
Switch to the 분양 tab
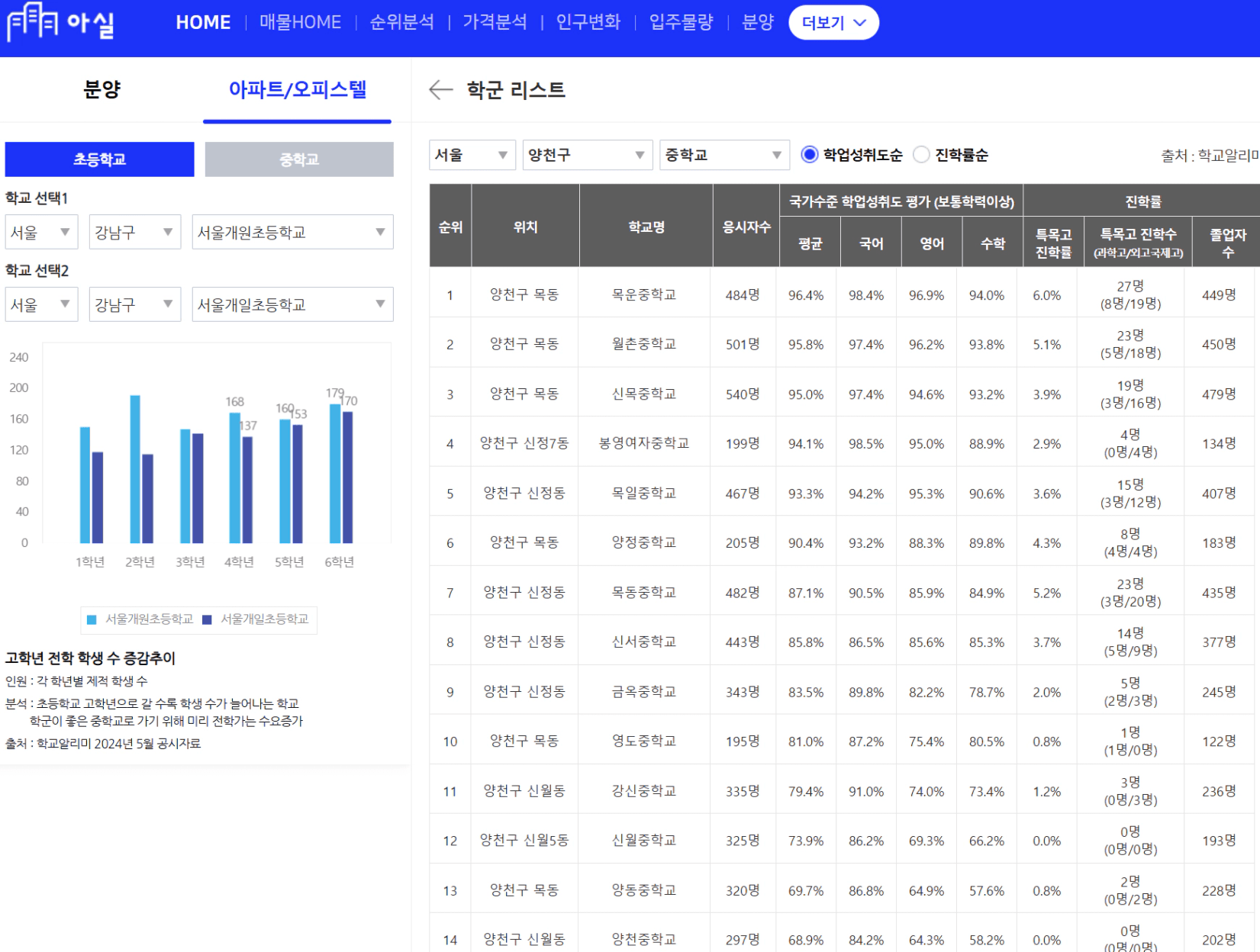[x=102, y=90]
